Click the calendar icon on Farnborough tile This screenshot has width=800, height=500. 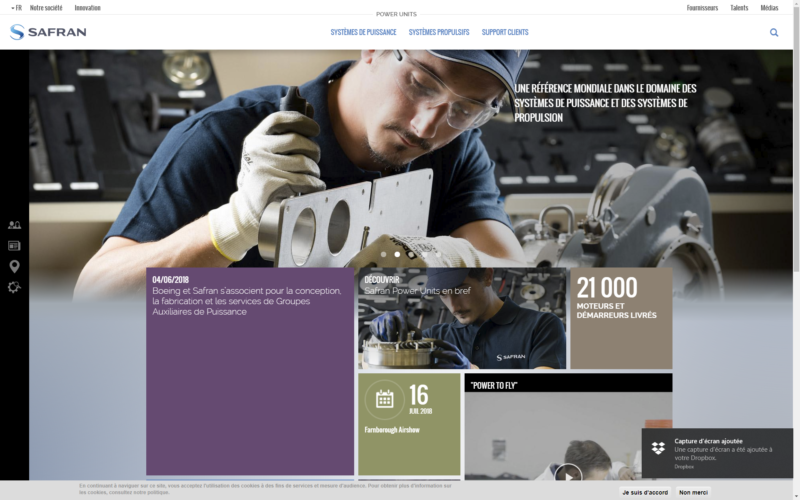[385, 399]
